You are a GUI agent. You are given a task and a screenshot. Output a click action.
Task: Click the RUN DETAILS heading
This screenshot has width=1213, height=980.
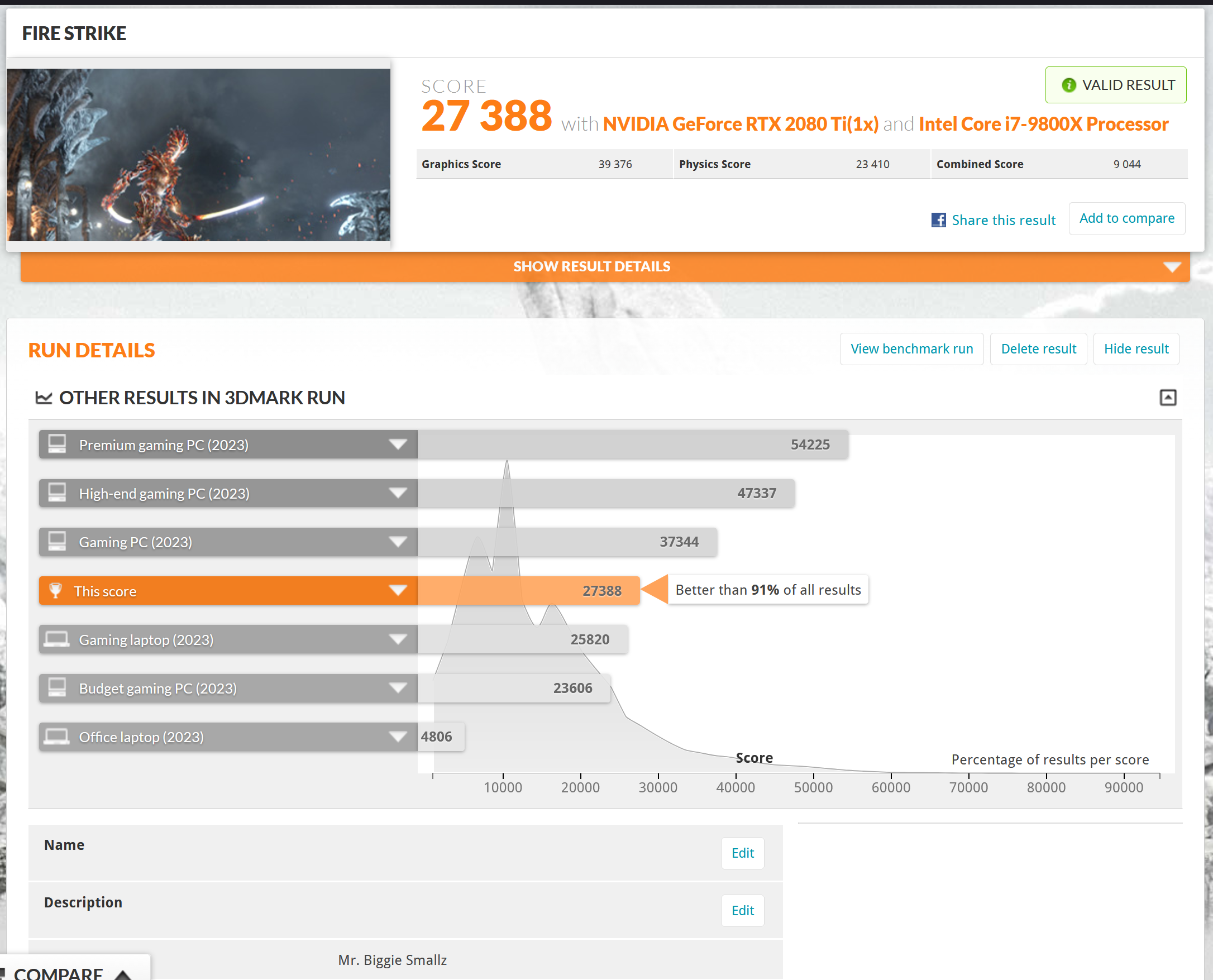click(92, 350)
